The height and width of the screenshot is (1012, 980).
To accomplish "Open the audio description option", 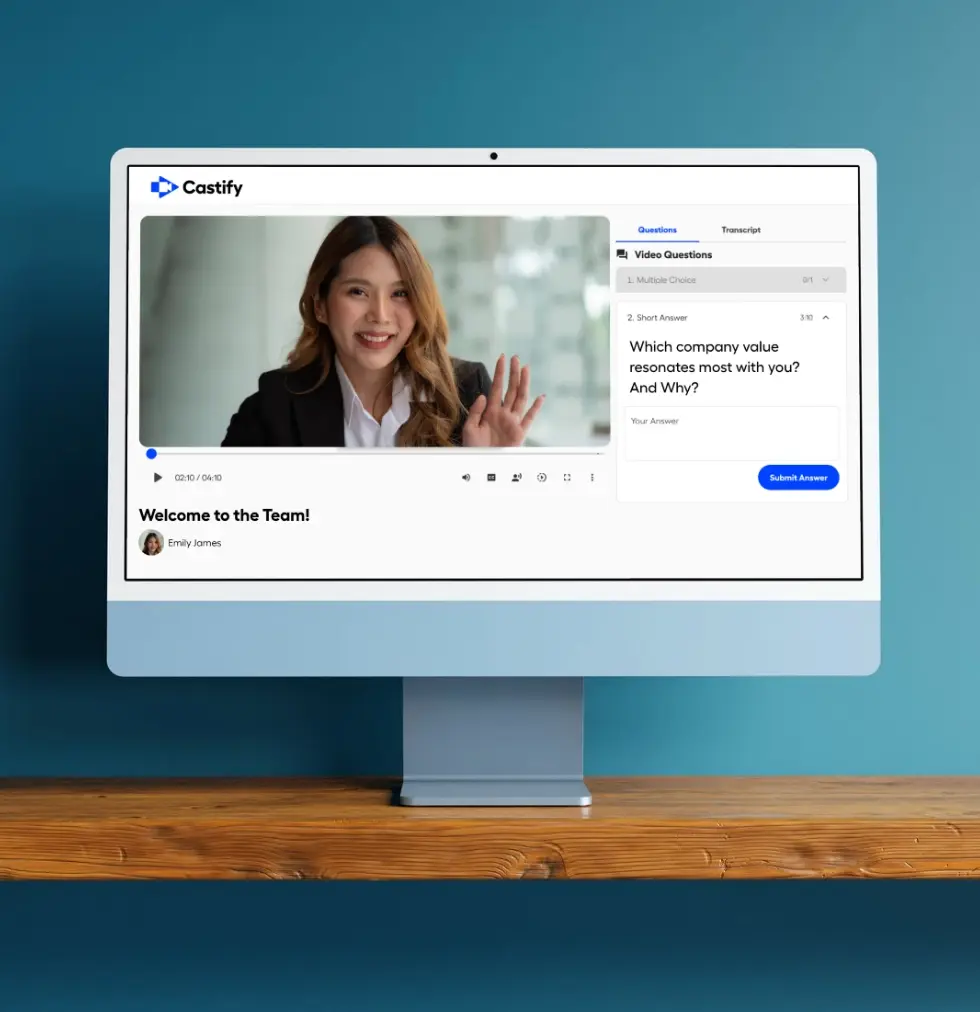I will 516,478.
